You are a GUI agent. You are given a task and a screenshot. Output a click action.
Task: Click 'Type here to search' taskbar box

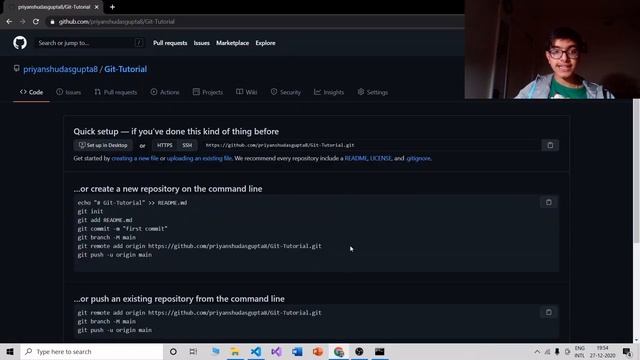coord(92,351)
